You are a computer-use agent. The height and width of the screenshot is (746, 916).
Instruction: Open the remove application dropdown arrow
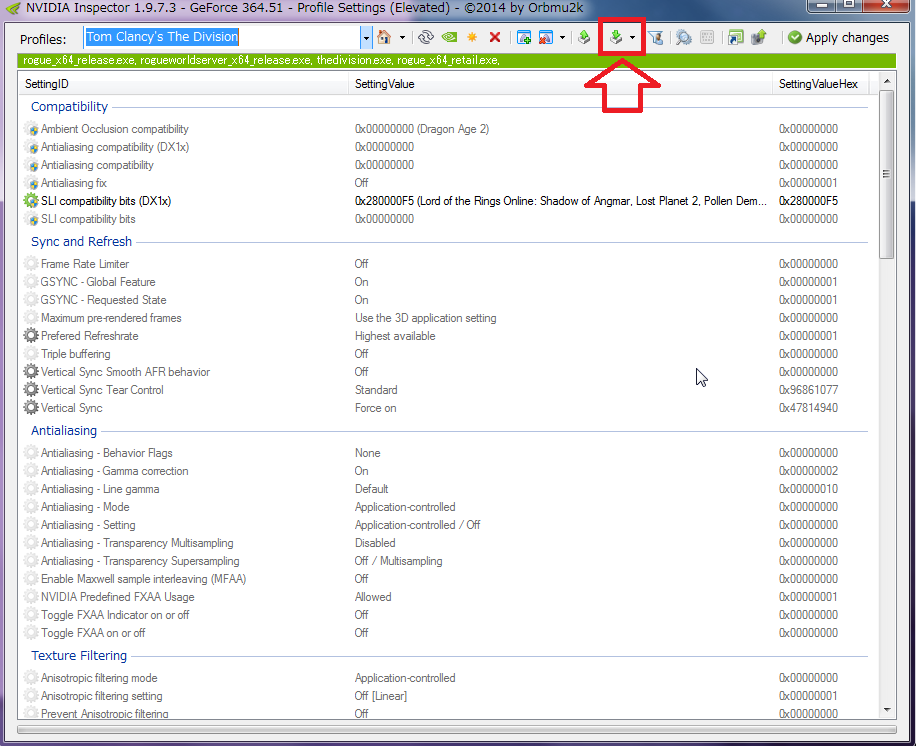562,38
